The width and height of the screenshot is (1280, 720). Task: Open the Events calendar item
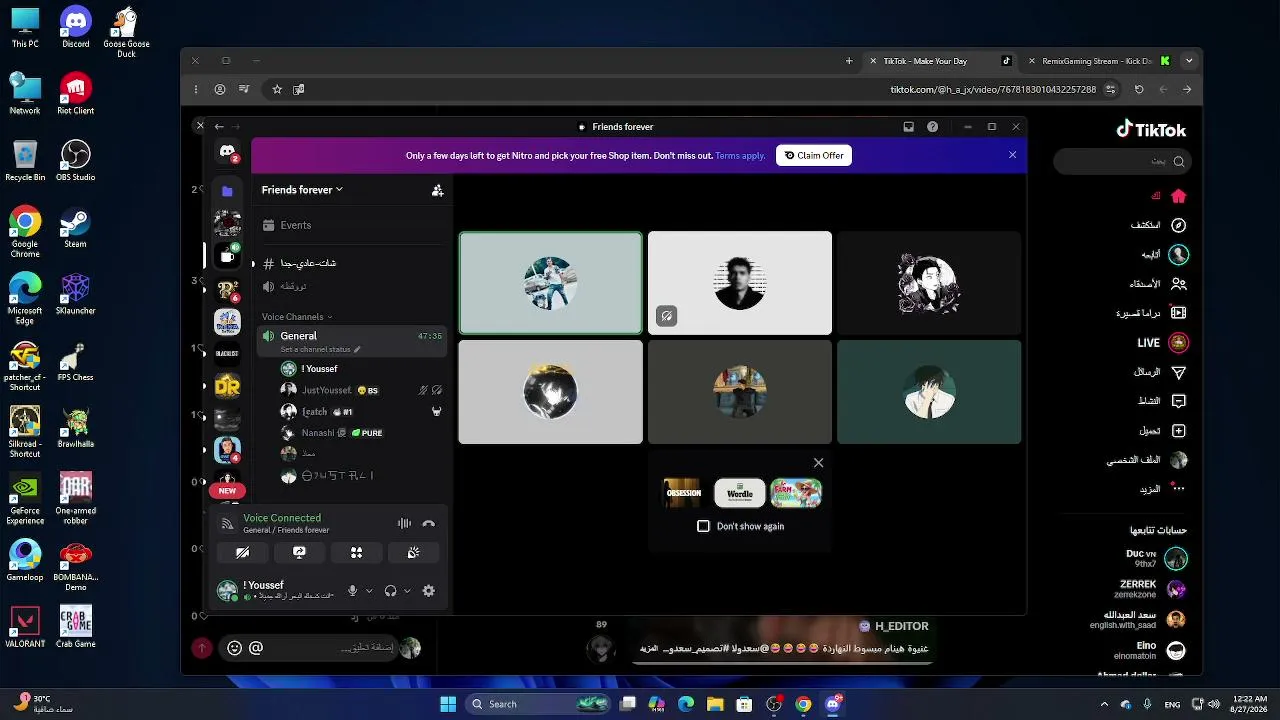350,225
